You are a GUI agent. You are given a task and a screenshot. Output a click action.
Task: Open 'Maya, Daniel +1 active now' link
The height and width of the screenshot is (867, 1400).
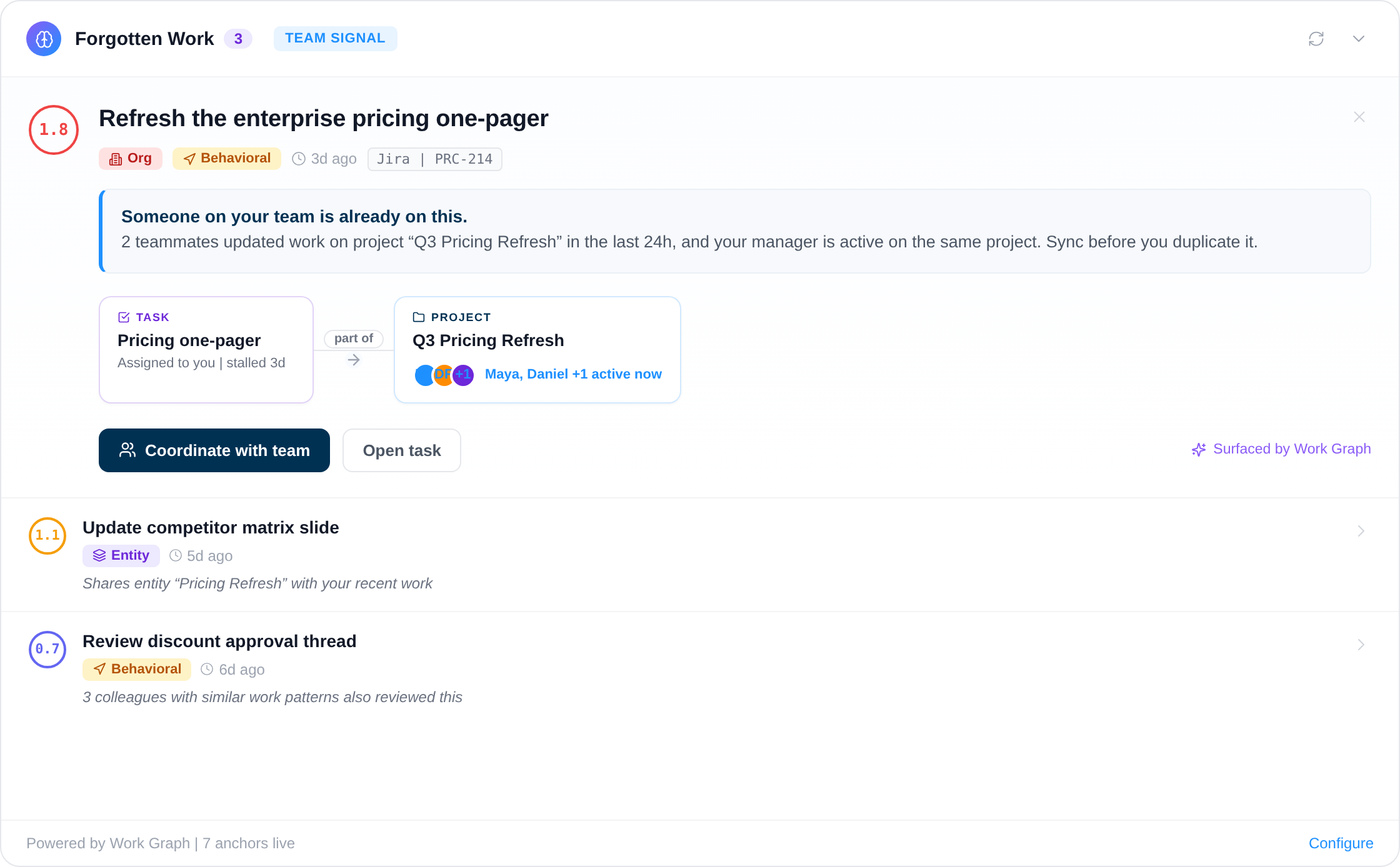[x=573, y=374]
